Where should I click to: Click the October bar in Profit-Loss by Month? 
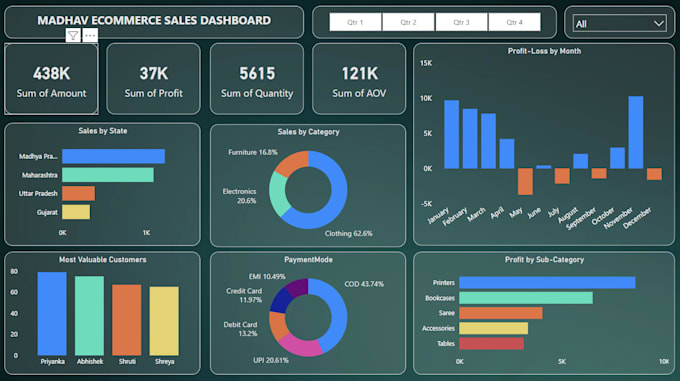coord(618,158)
